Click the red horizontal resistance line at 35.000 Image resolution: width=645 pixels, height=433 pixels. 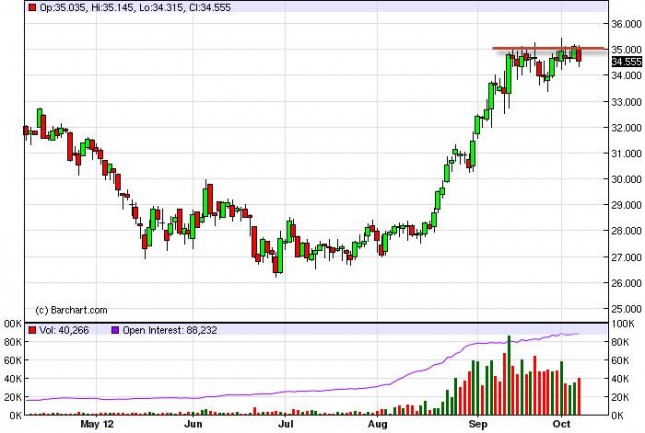tap(549, 49)
